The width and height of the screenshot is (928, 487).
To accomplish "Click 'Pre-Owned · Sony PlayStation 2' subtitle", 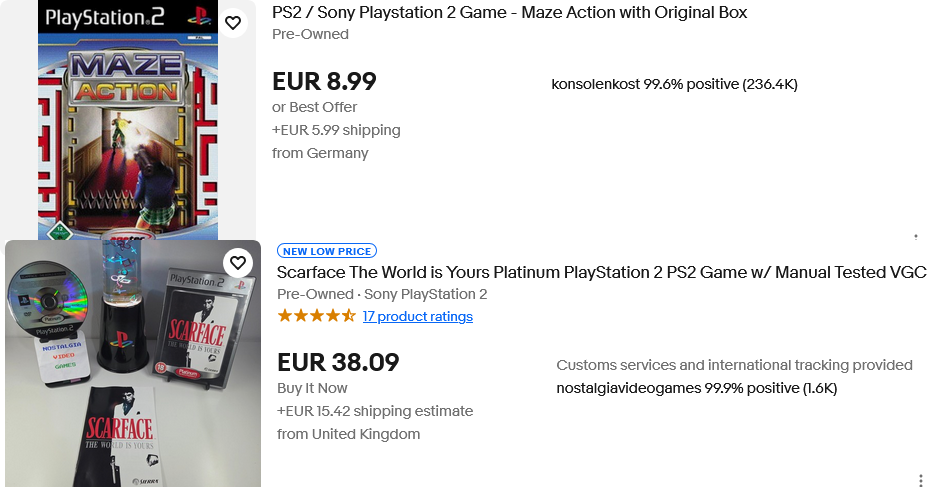I will click(x=382, y=294).
